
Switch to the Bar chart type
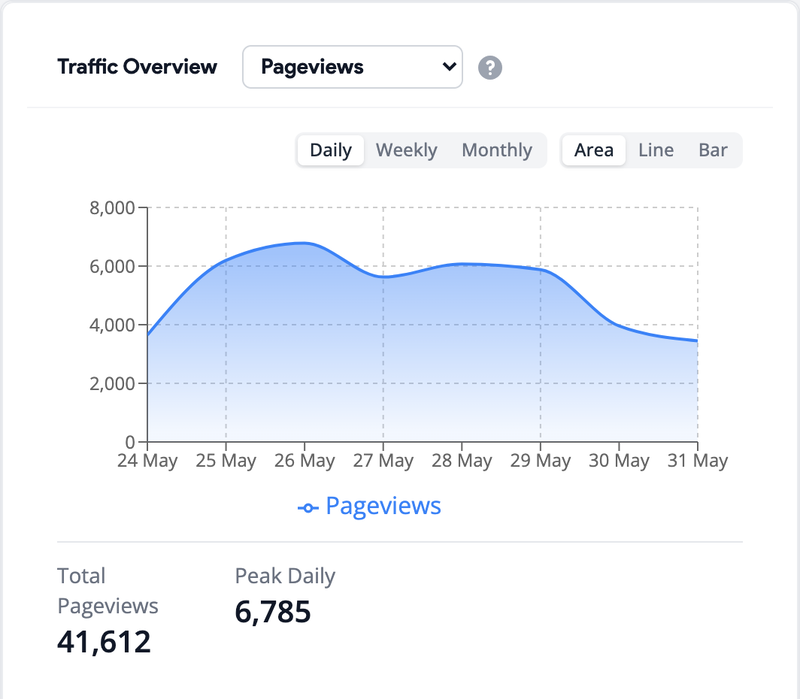713,150
